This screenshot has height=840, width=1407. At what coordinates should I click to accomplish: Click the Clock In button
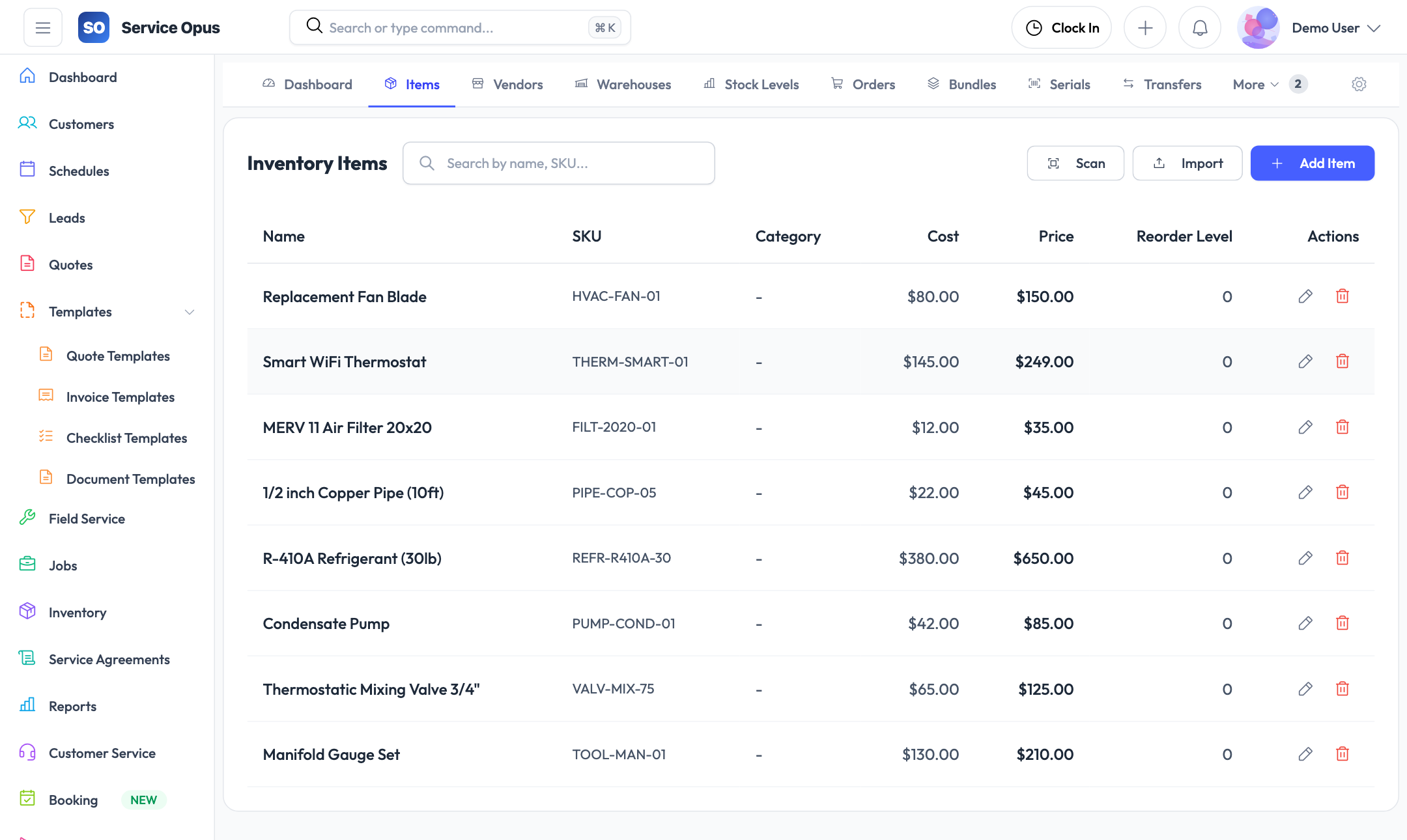pos(1061,28)
